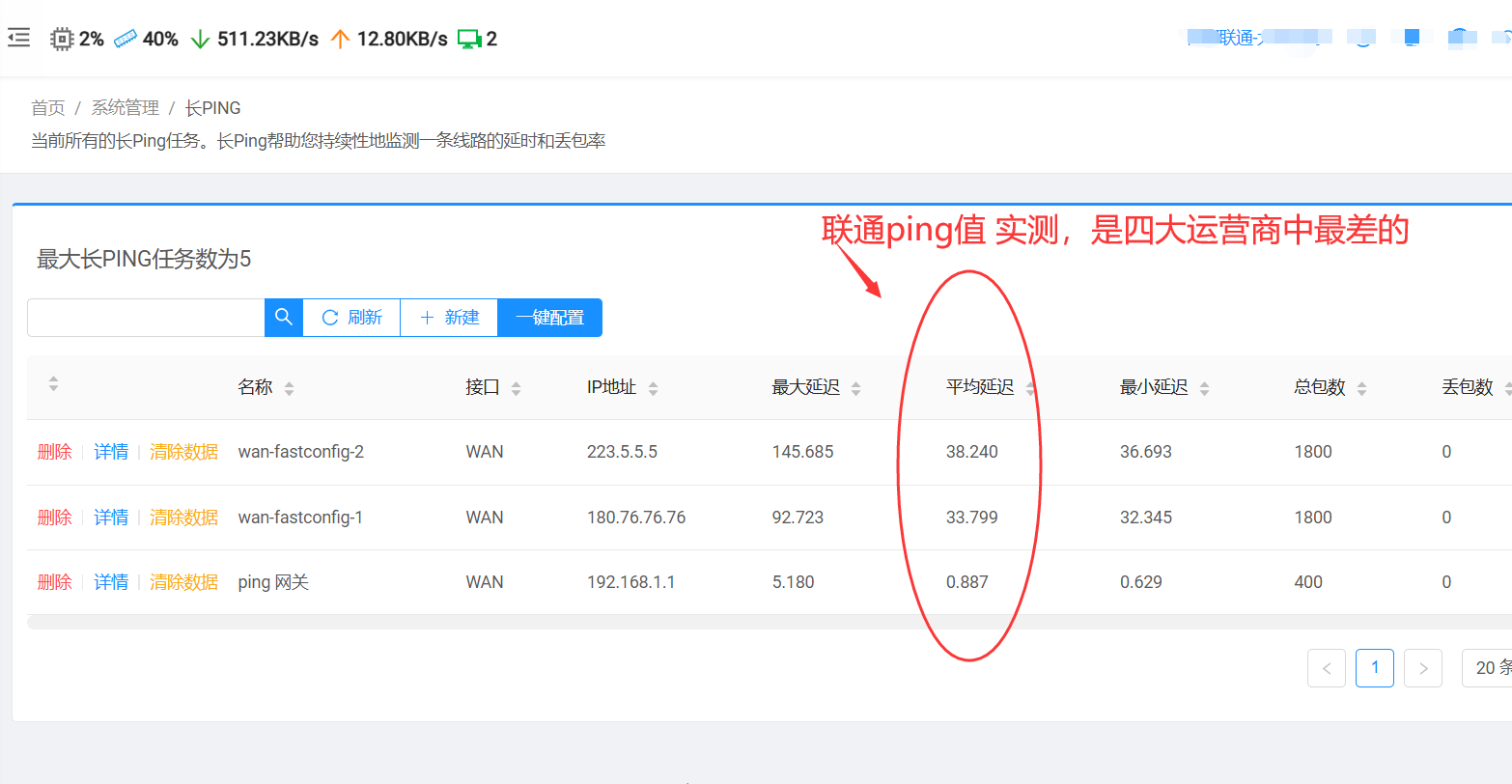Image resolution: width=1512 pixels, height=784 pixels.
Task: Click the 33.799 average delay value
Action: (972, 518)
